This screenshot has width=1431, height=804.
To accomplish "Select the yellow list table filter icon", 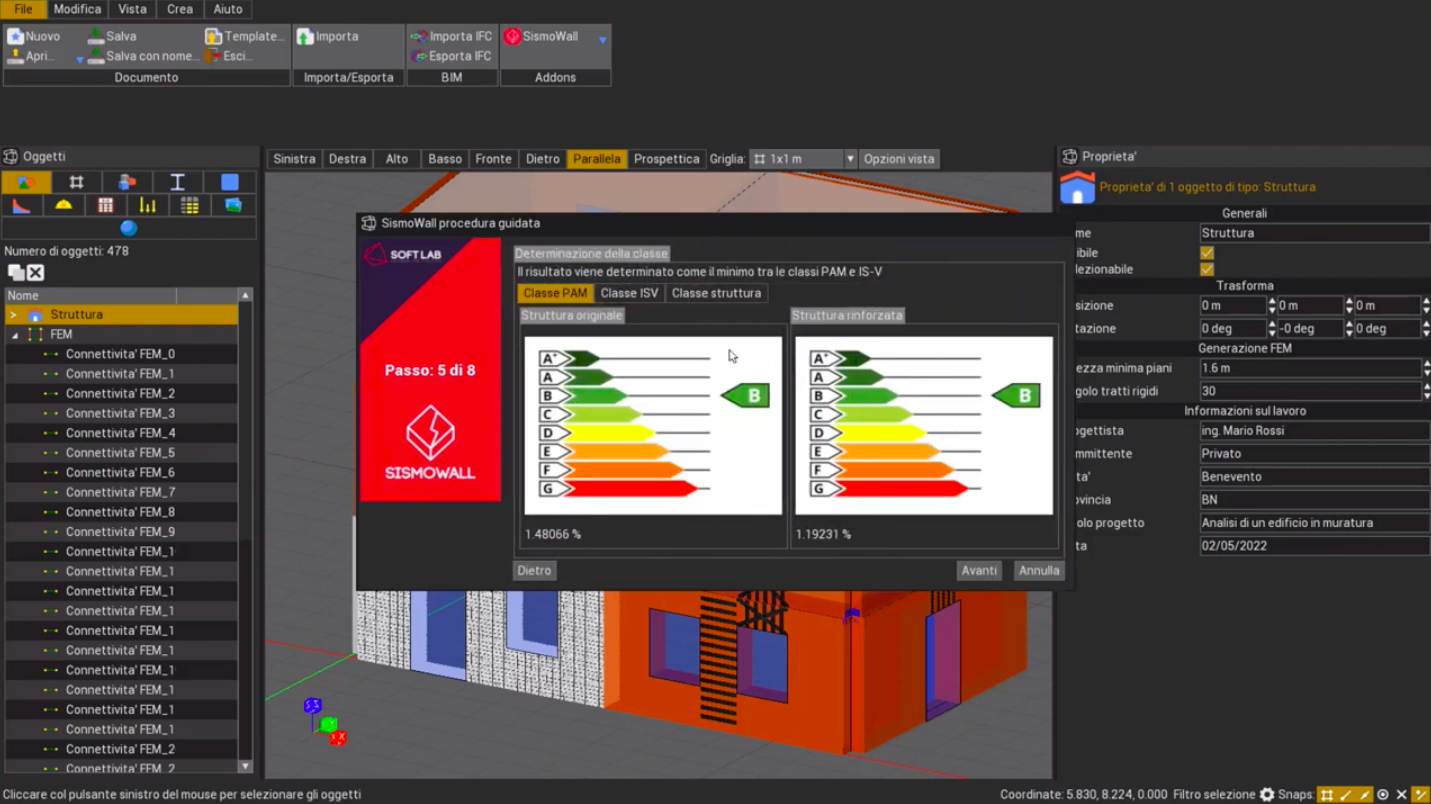I will coord(189,205).
